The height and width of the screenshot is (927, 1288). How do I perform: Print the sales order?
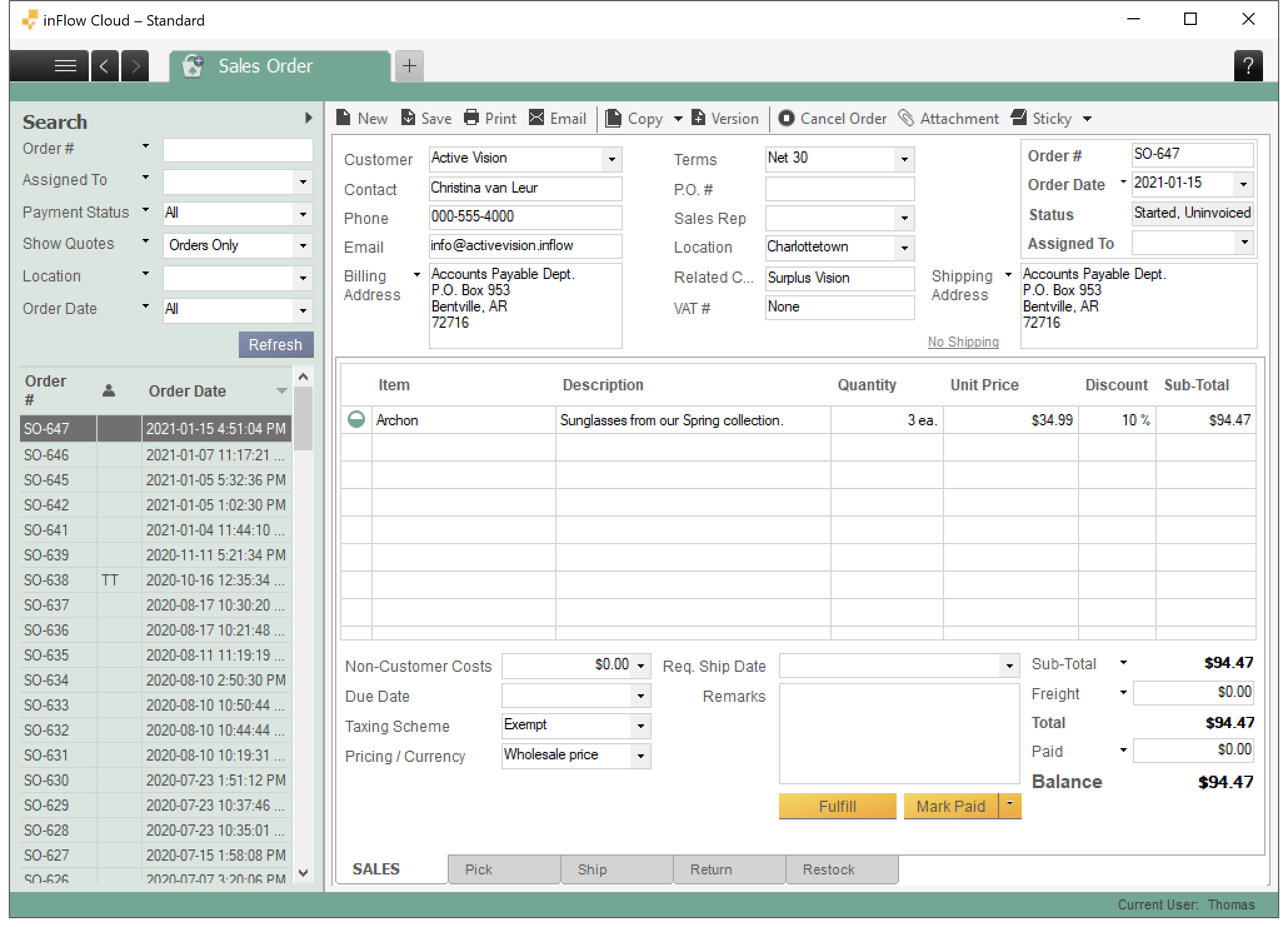coord(490,118)
